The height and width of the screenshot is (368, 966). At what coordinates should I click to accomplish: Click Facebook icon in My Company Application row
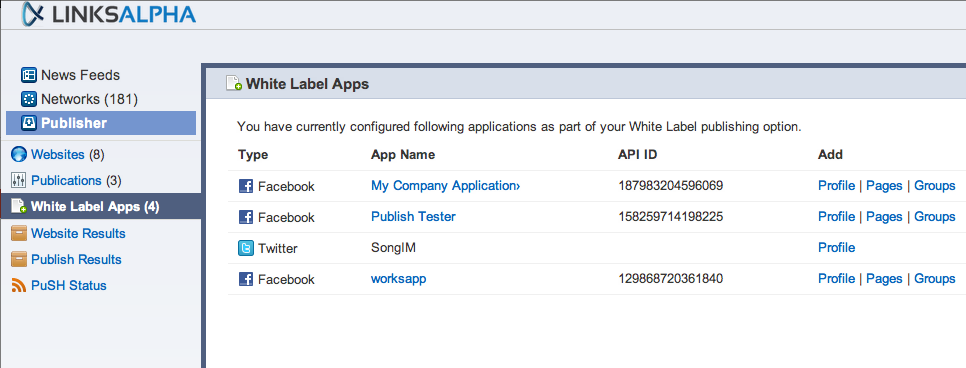(246, 186)
